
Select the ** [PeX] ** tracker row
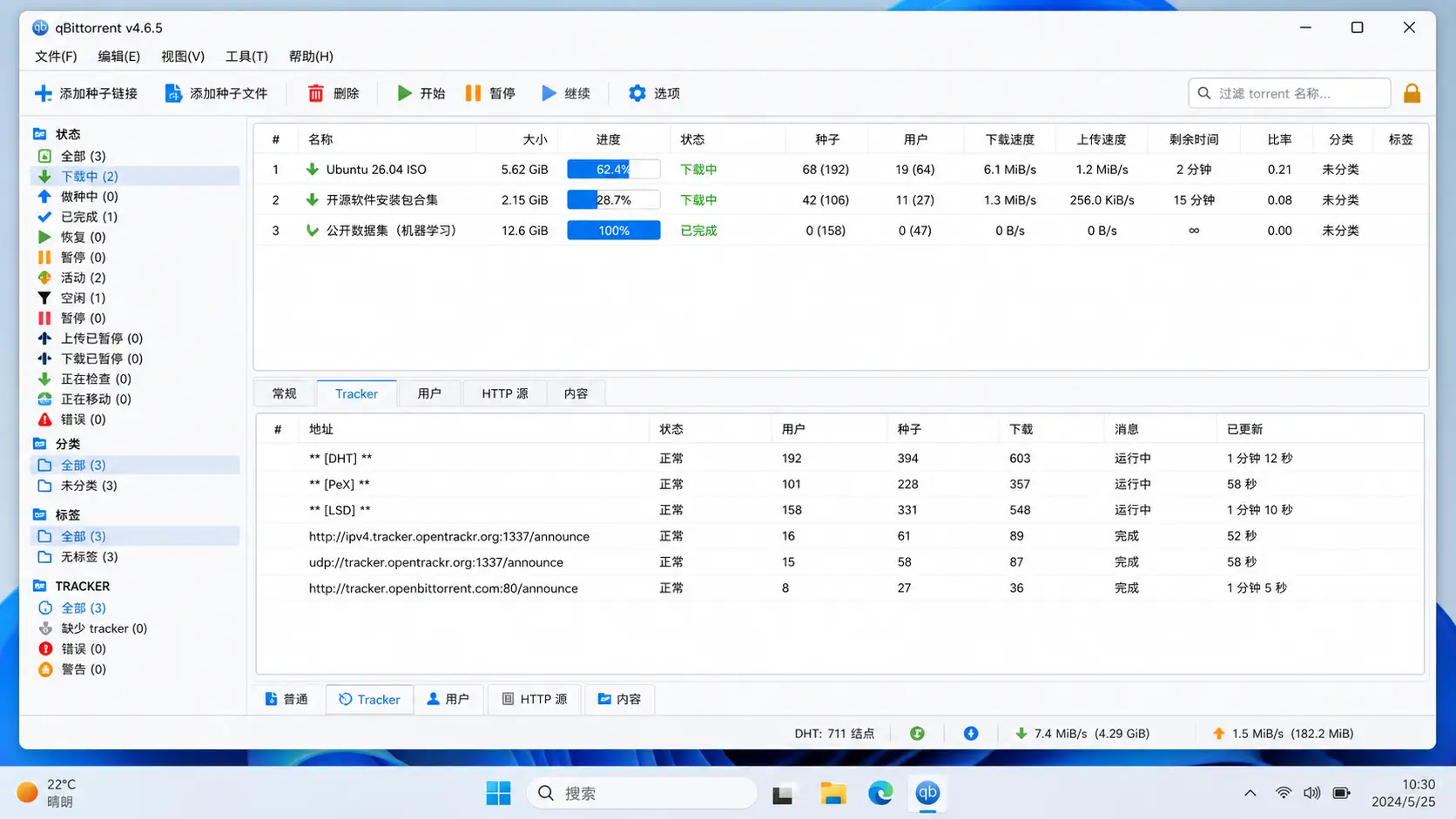840,484
